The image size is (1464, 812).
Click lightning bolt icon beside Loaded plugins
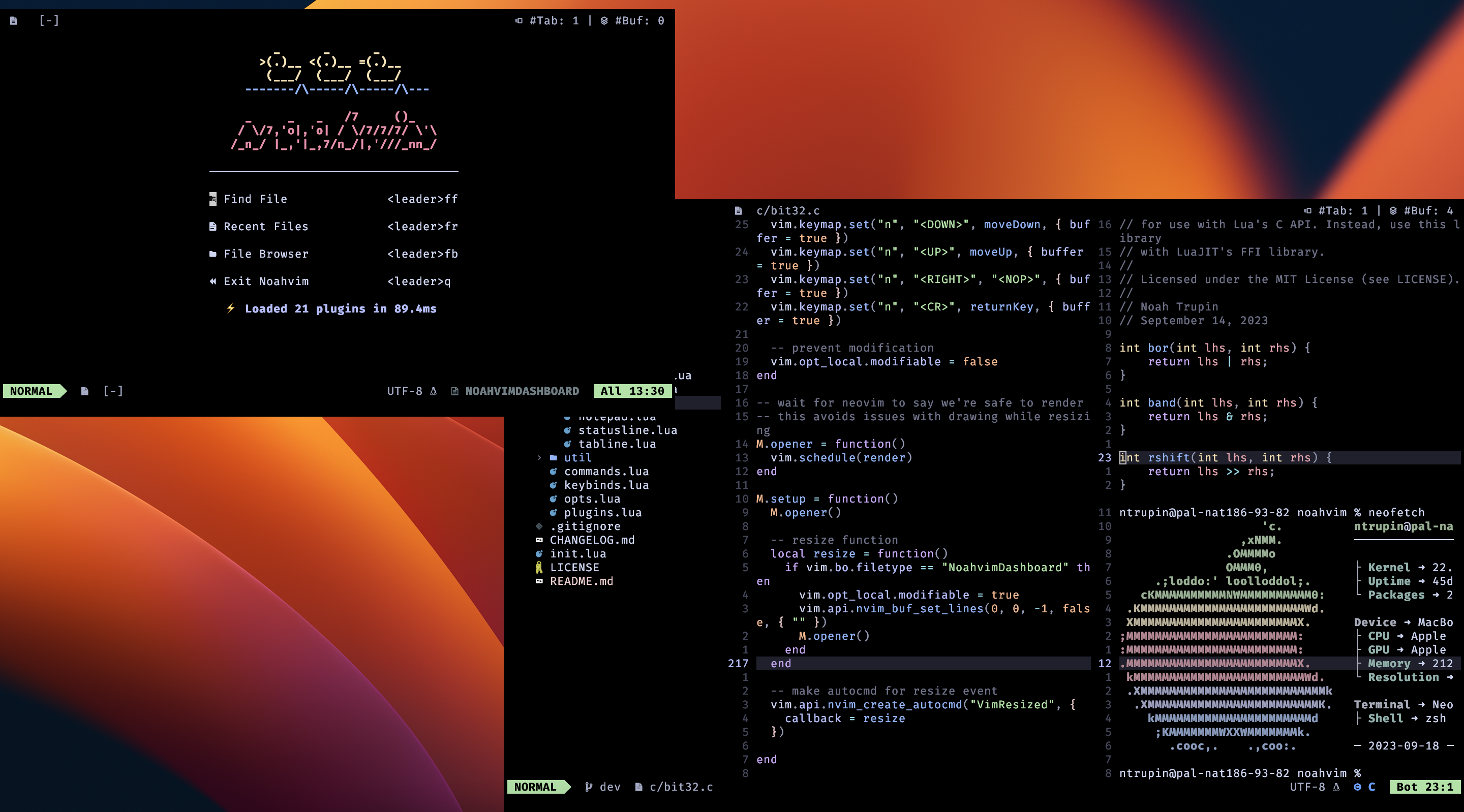click(231, 308)
